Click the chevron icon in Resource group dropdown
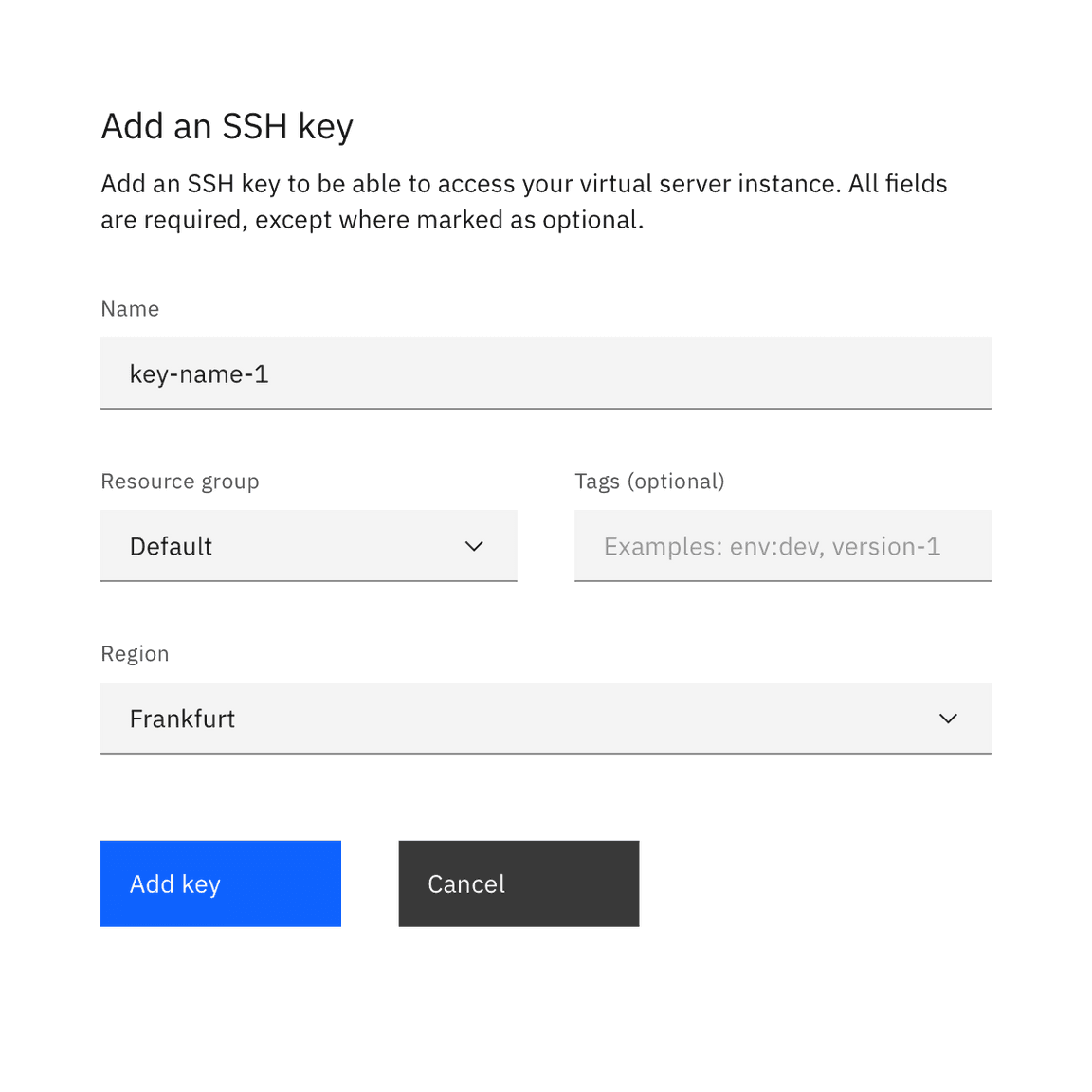The width and height of the screenshot is (1092, 1092). (x=474, y=546)
